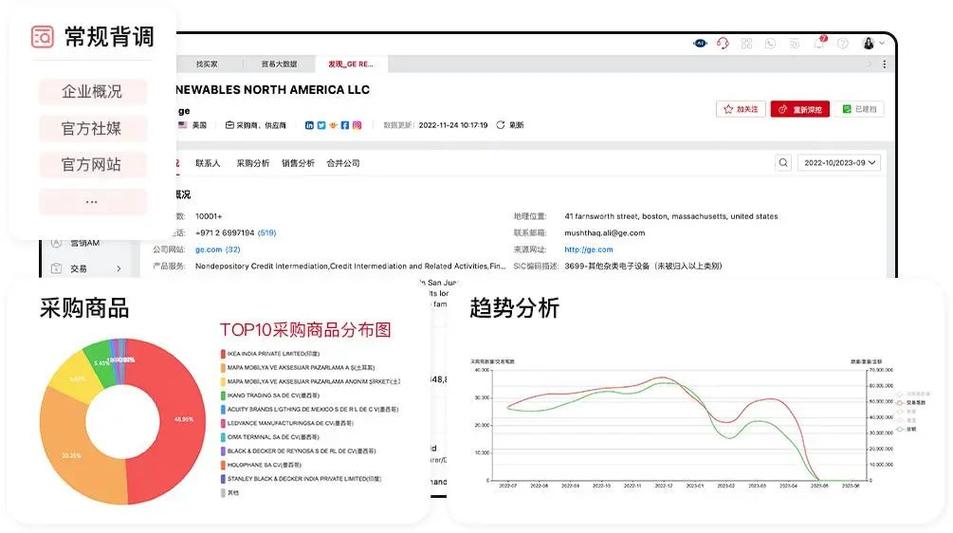Click the 采购商、供应商 role icon

(x=229, y=125)
